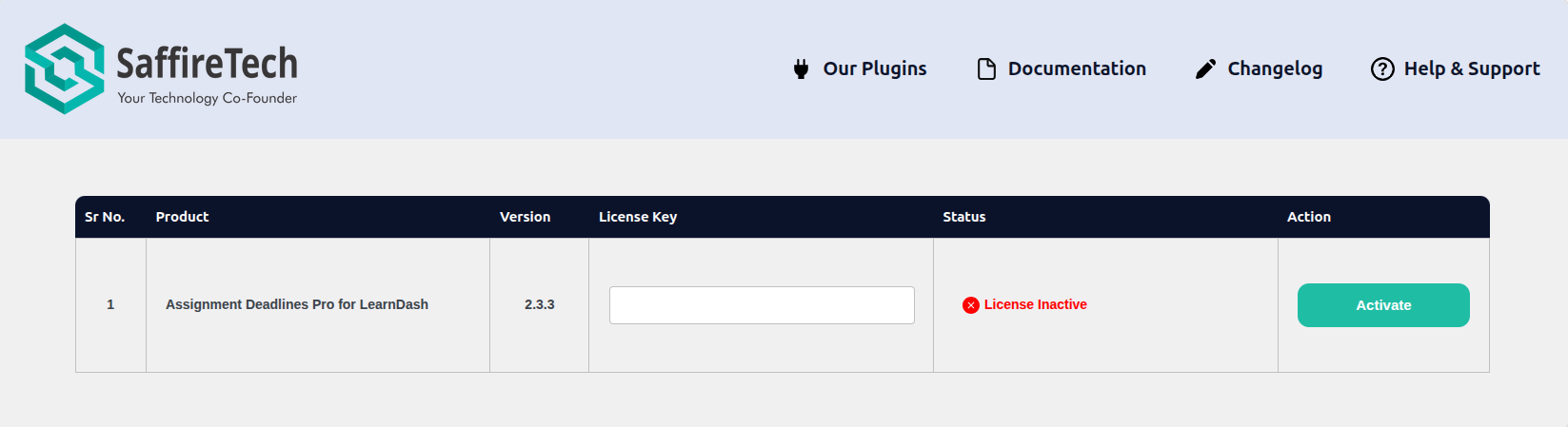This screenshot has height=427, width=1568.
Task: Click the SaffireTech hexagon logo icon
Action: click(65, 69)
